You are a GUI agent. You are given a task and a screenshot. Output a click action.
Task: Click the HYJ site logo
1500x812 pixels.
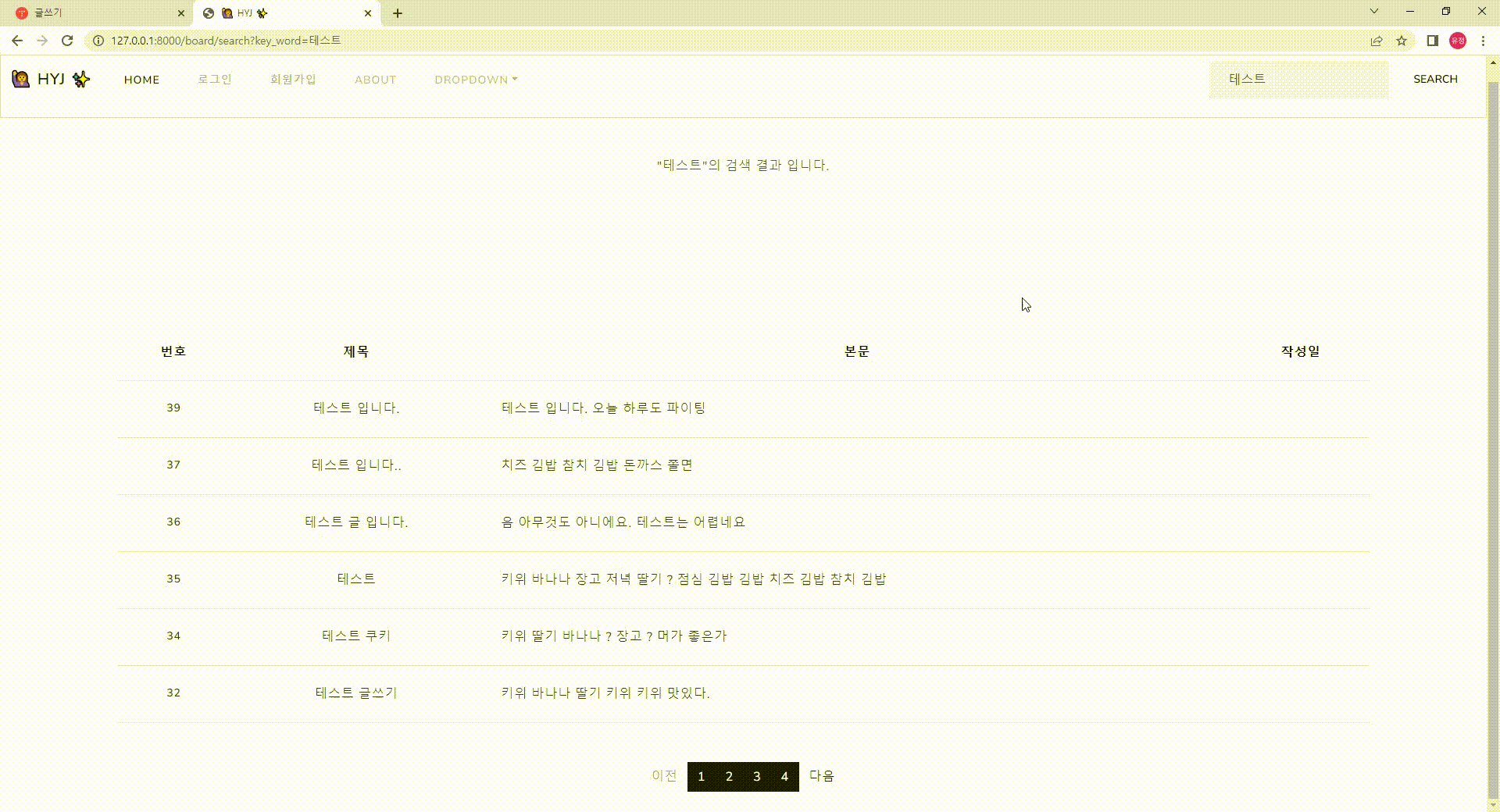(51, 79)
